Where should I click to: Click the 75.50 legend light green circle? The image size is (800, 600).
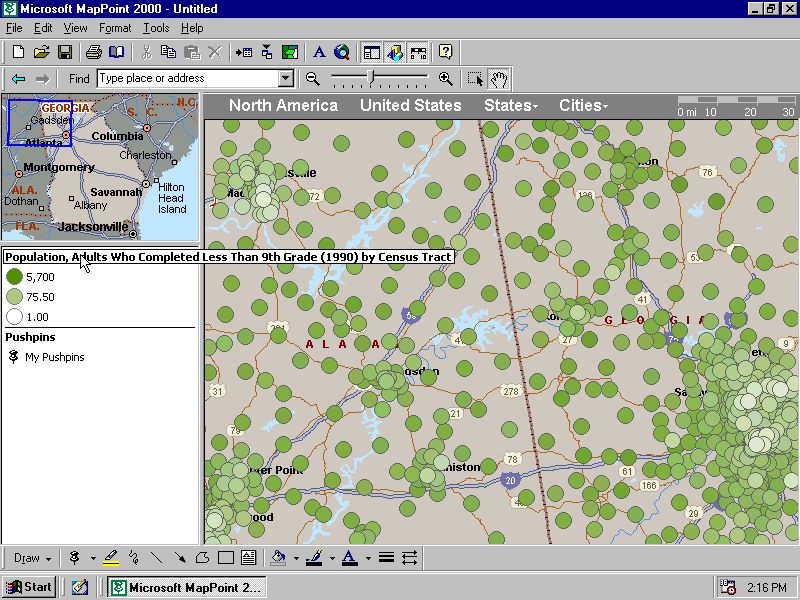(14, 296)
